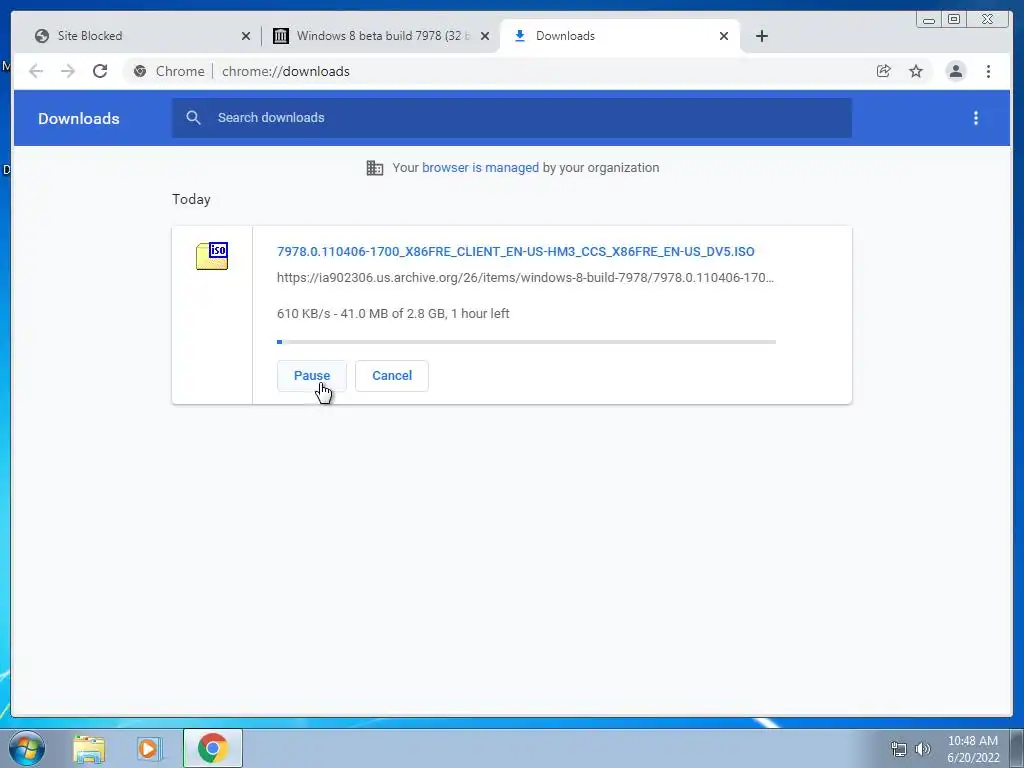Switch to the Windows 8 beta build 7978 tab
The height and width of the screenshot is (768, 1024).
(x=379, y=36)
